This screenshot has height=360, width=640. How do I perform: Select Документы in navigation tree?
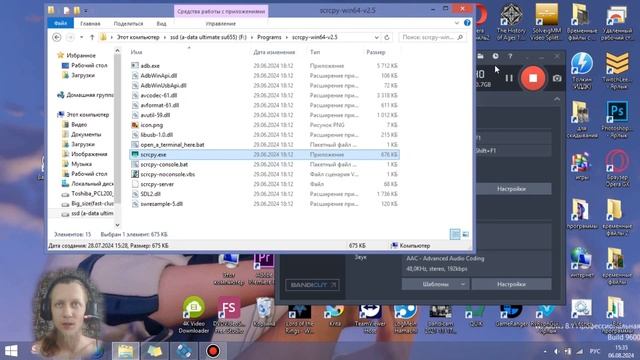coord(86,134)
